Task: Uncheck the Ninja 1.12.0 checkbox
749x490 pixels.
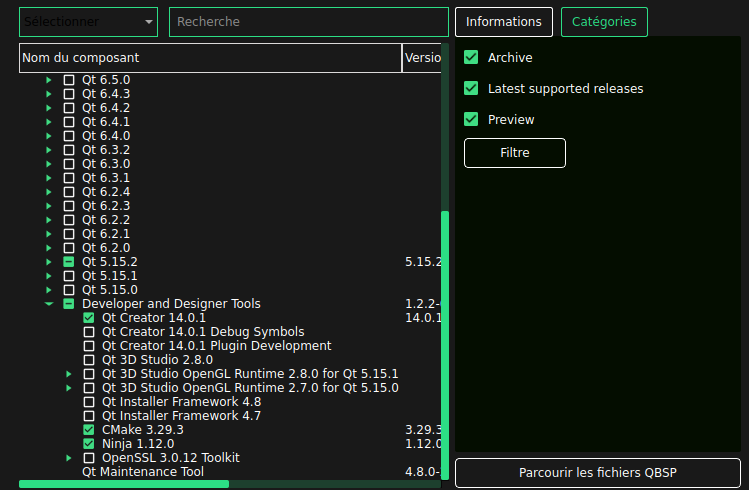Action: 89,444
